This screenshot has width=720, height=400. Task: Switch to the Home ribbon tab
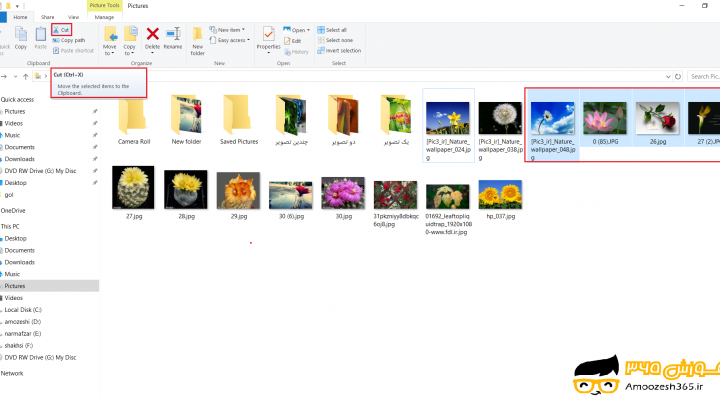coord(20,17)
